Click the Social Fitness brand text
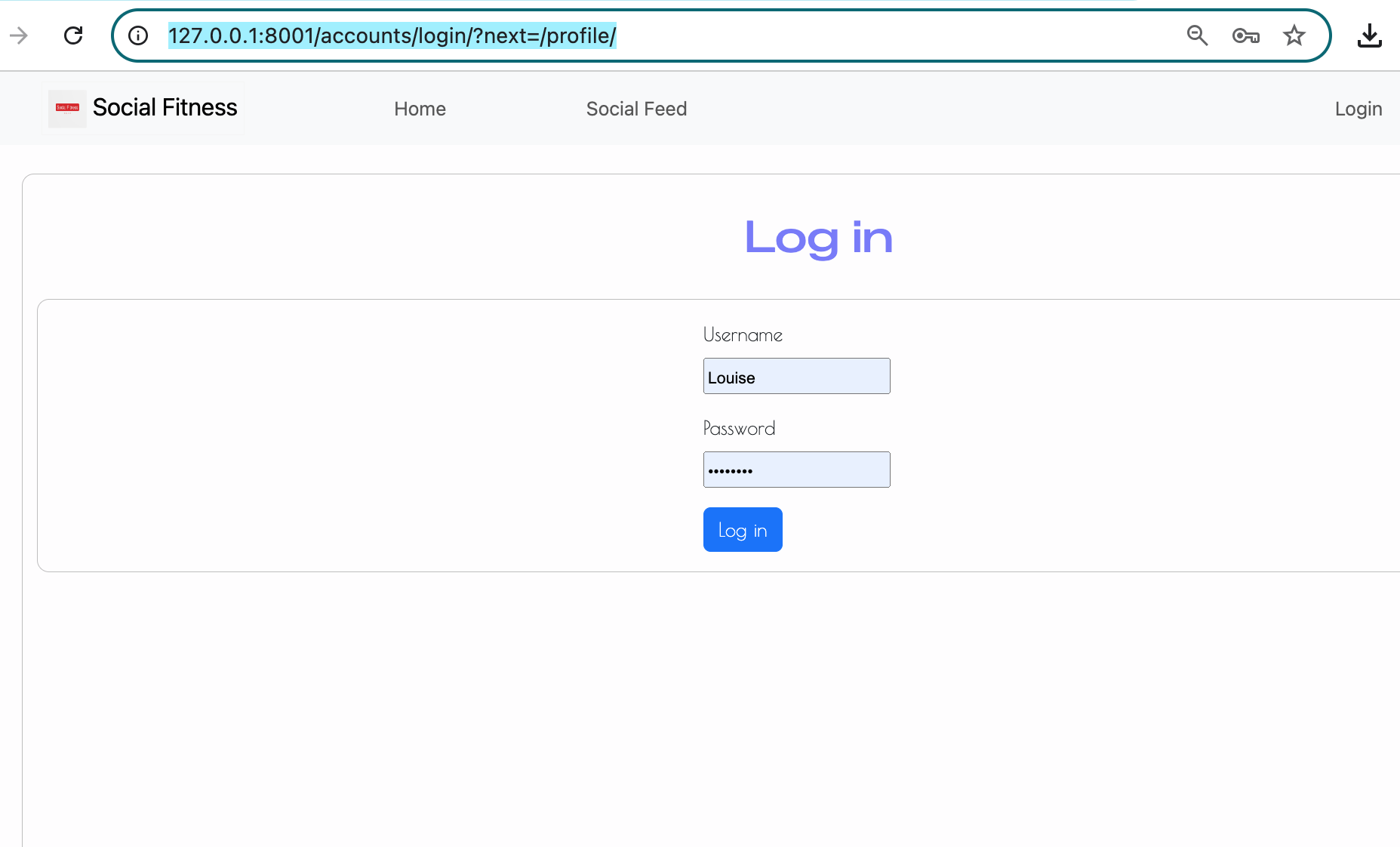This screenshot has width=1400, height=847. pos(165,107)
